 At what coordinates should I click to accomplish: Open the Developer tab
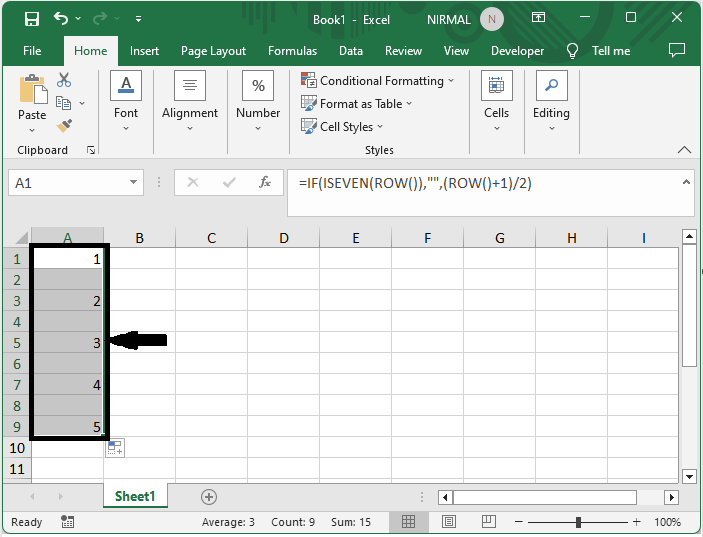(517, 51)
